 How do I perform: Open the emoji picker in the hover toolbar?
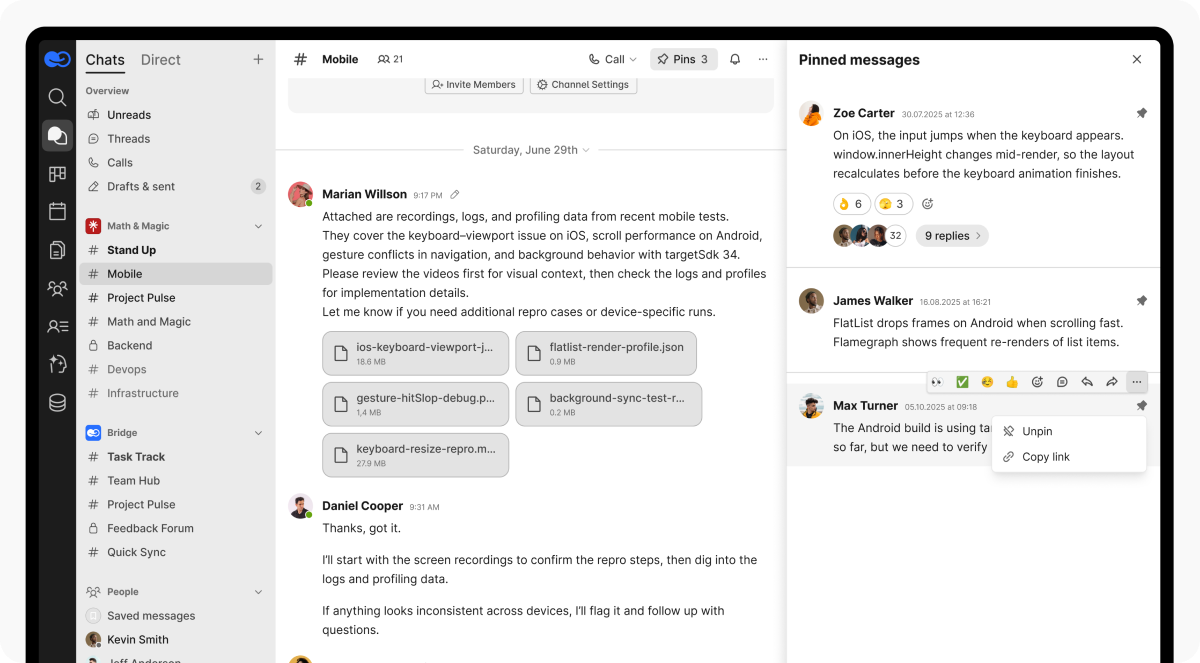coord(1037,381)
